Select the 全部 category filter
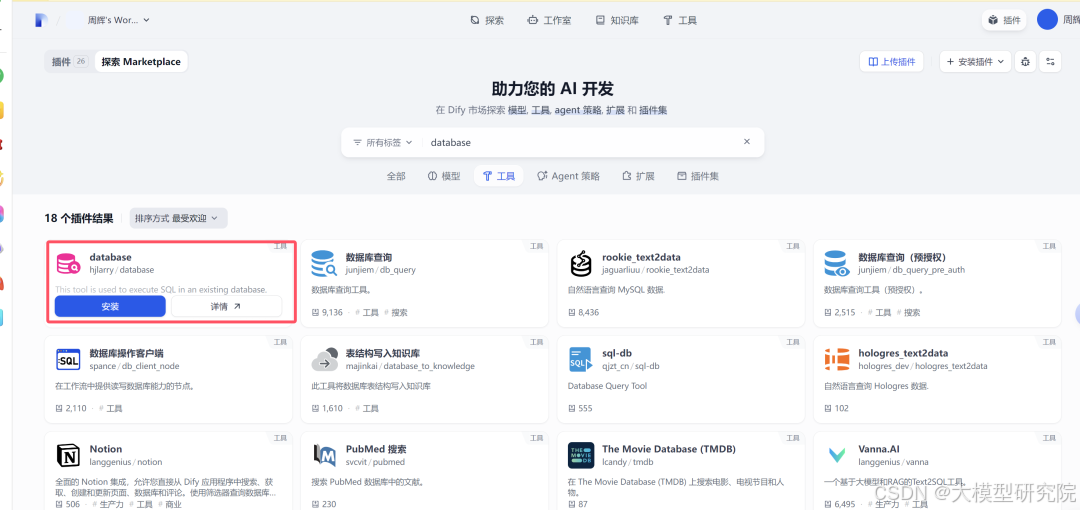This screenshot has height=510, width=1080. tap(396, 176)
